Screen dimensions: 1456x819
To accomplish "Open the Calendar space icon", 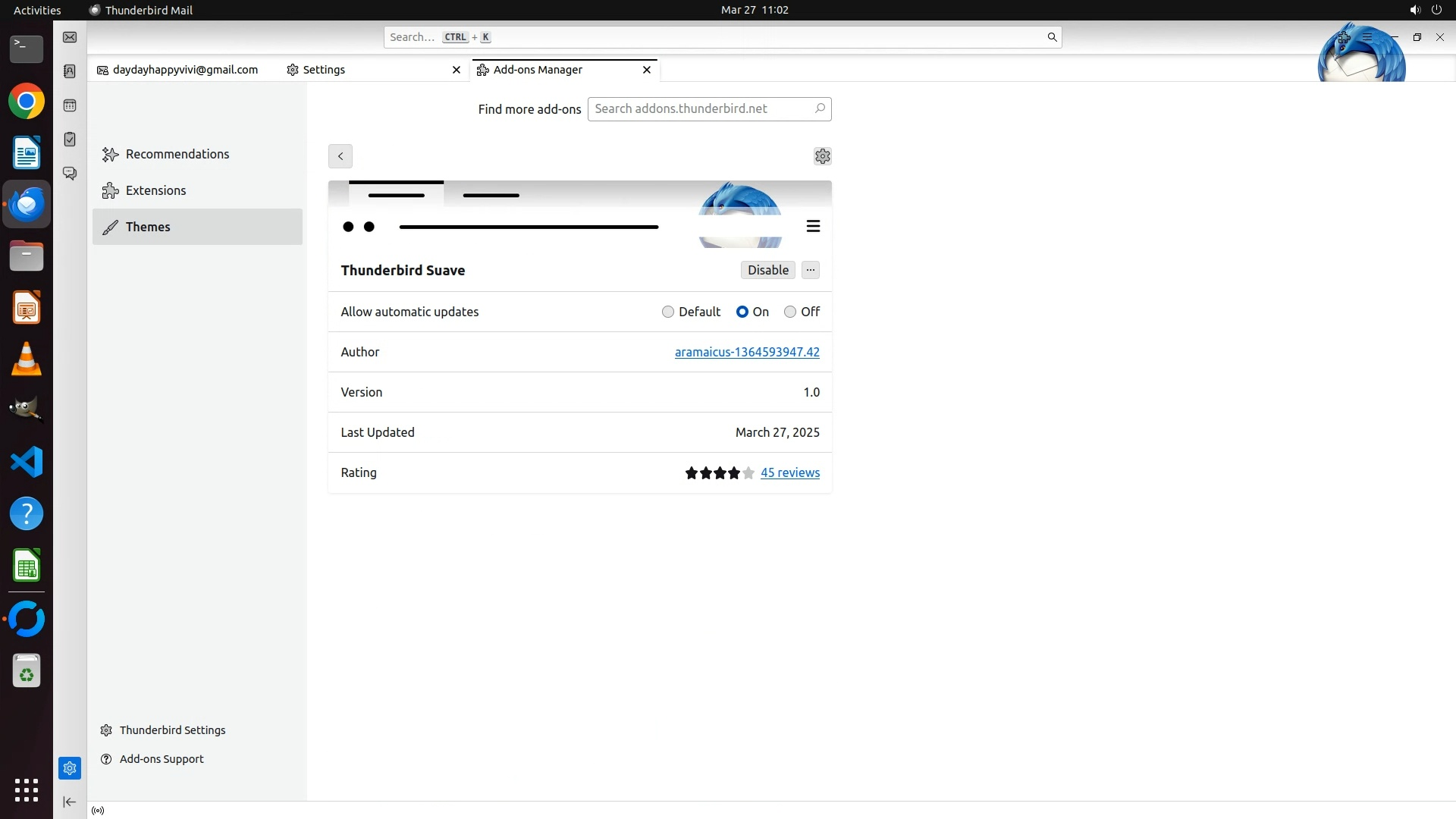I will [x=70, y=105].
